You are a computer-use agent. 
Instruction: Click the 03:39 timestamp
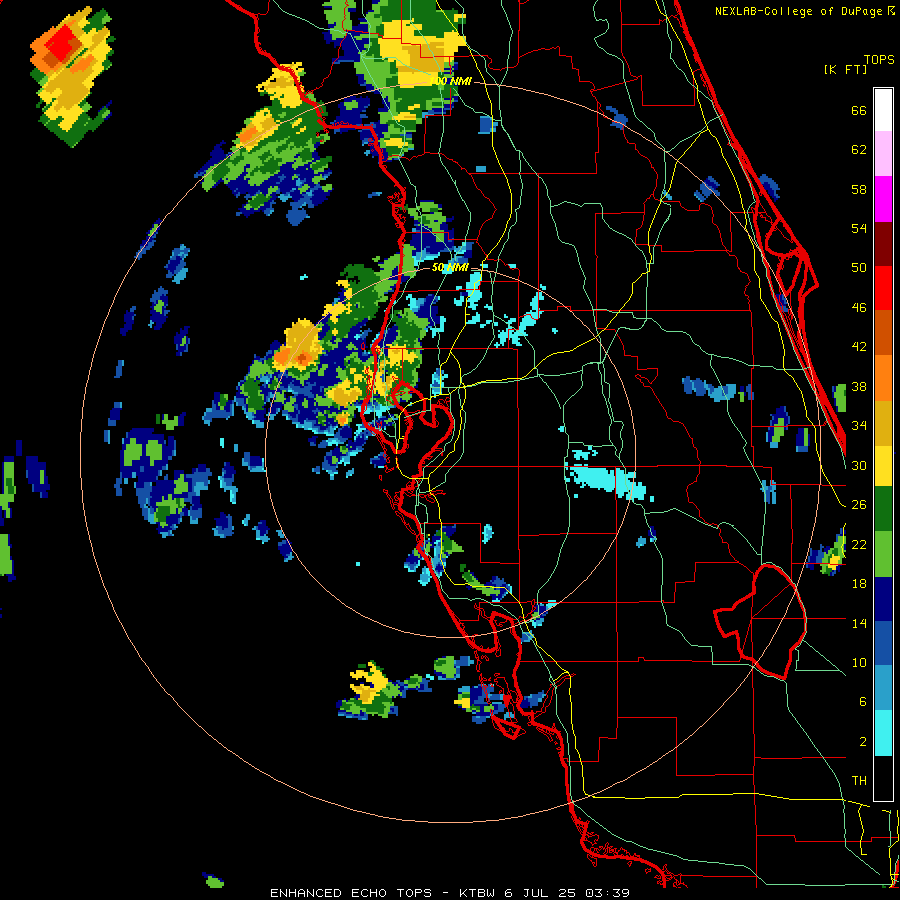[608, 893]
